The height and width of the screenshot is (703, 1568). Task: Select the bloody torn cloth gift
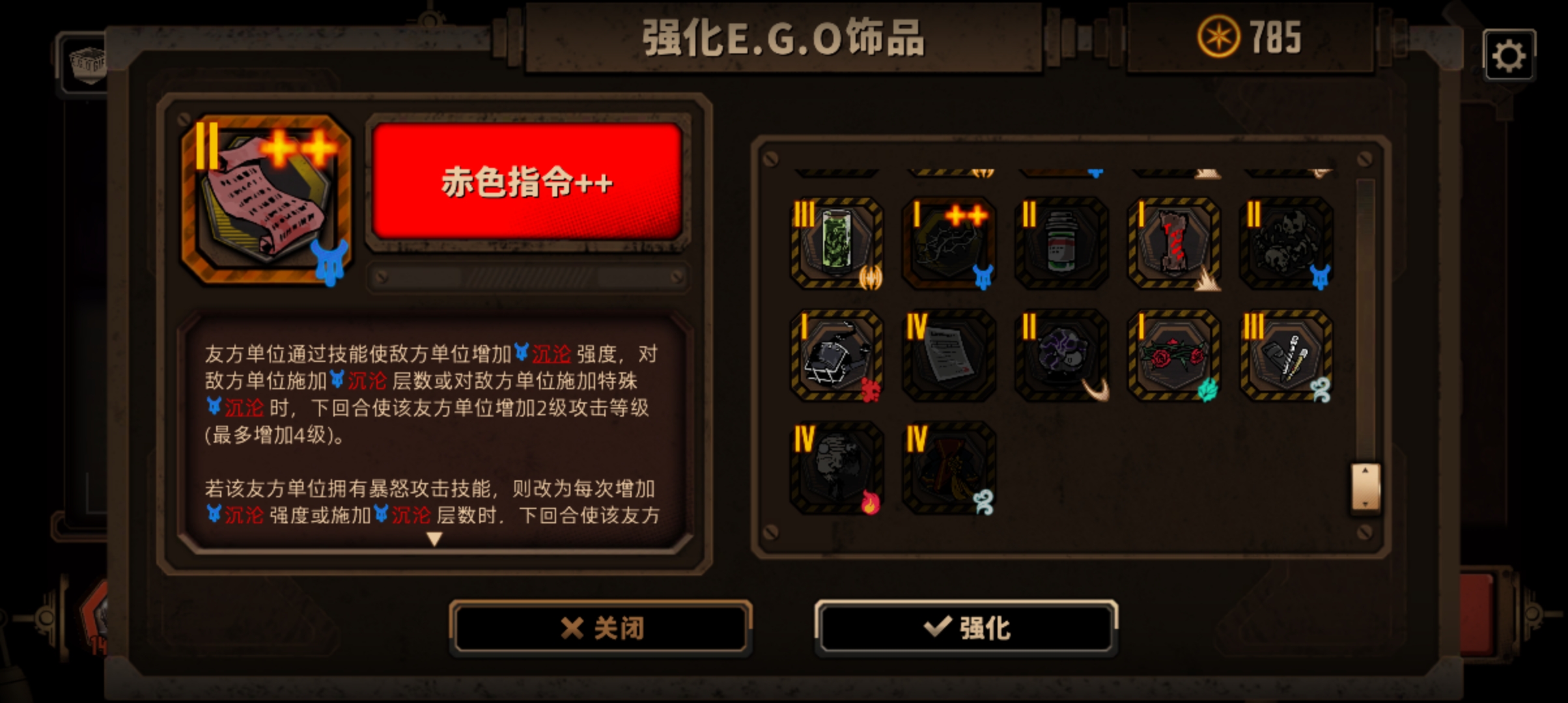point(1174,243)
